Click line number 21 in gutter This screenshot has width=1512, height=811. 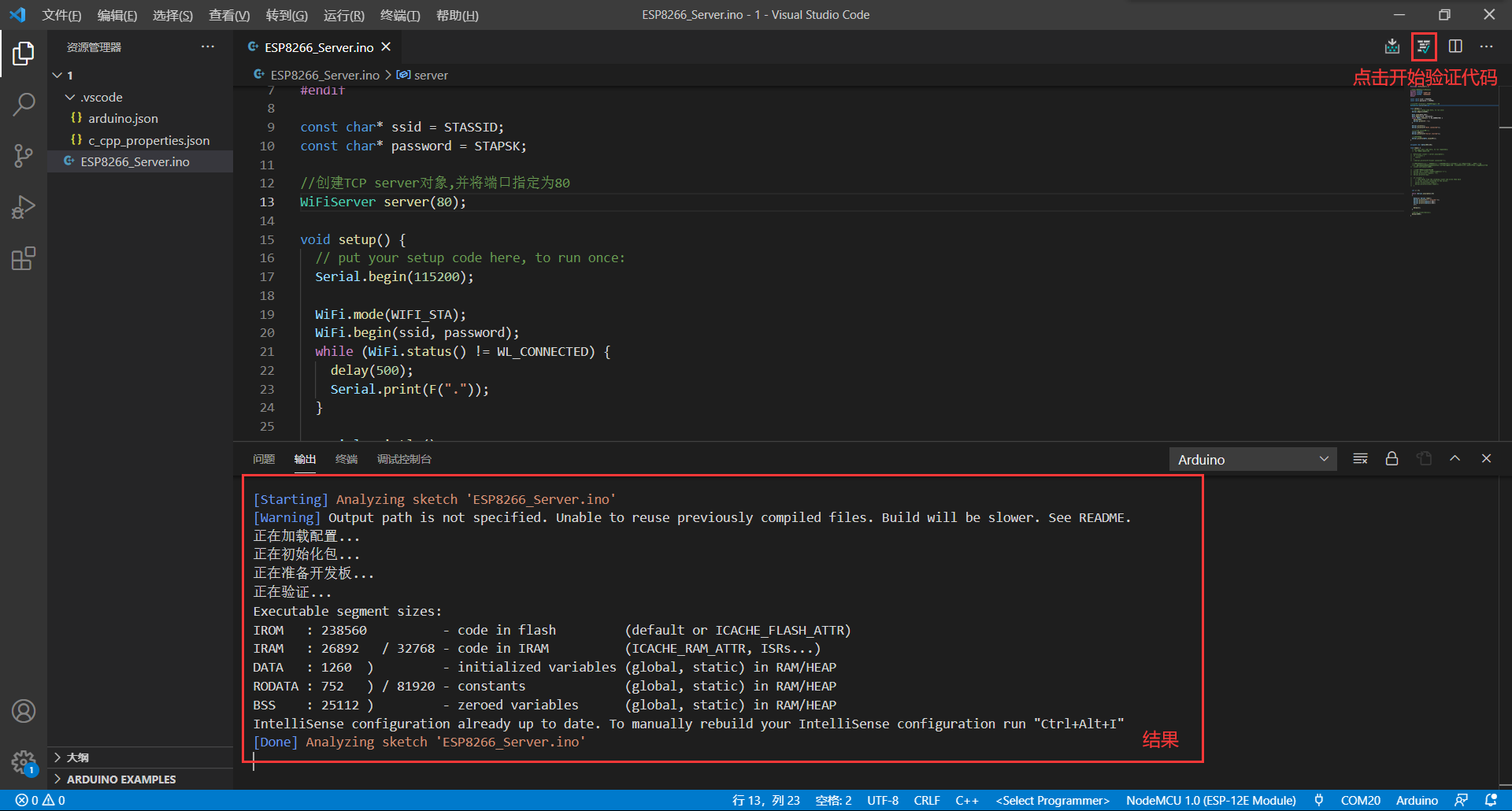click(x=267, y=352)
